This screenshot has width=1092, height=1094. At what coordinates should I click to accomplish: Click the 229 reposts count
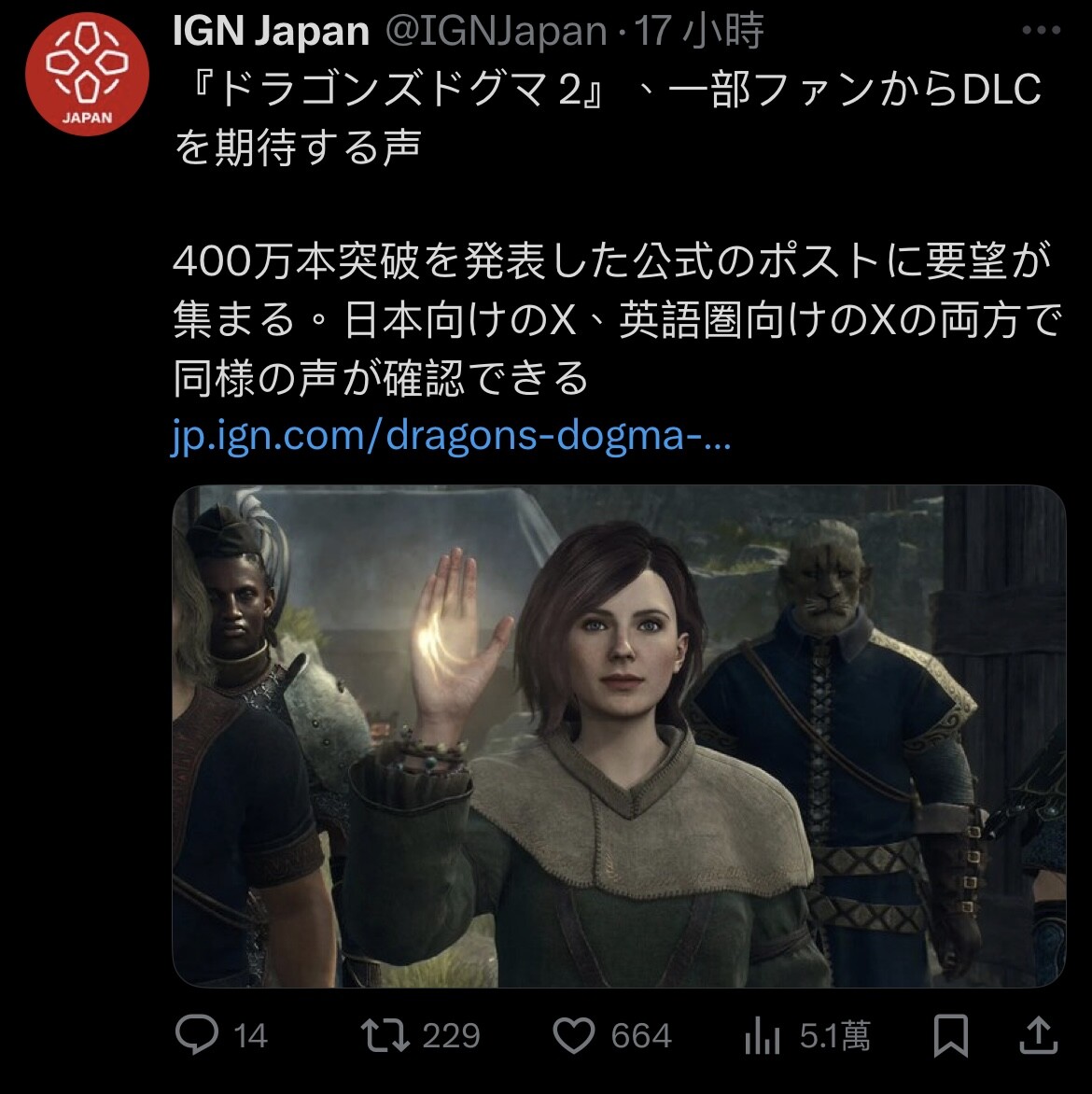tap(452, 1035)
